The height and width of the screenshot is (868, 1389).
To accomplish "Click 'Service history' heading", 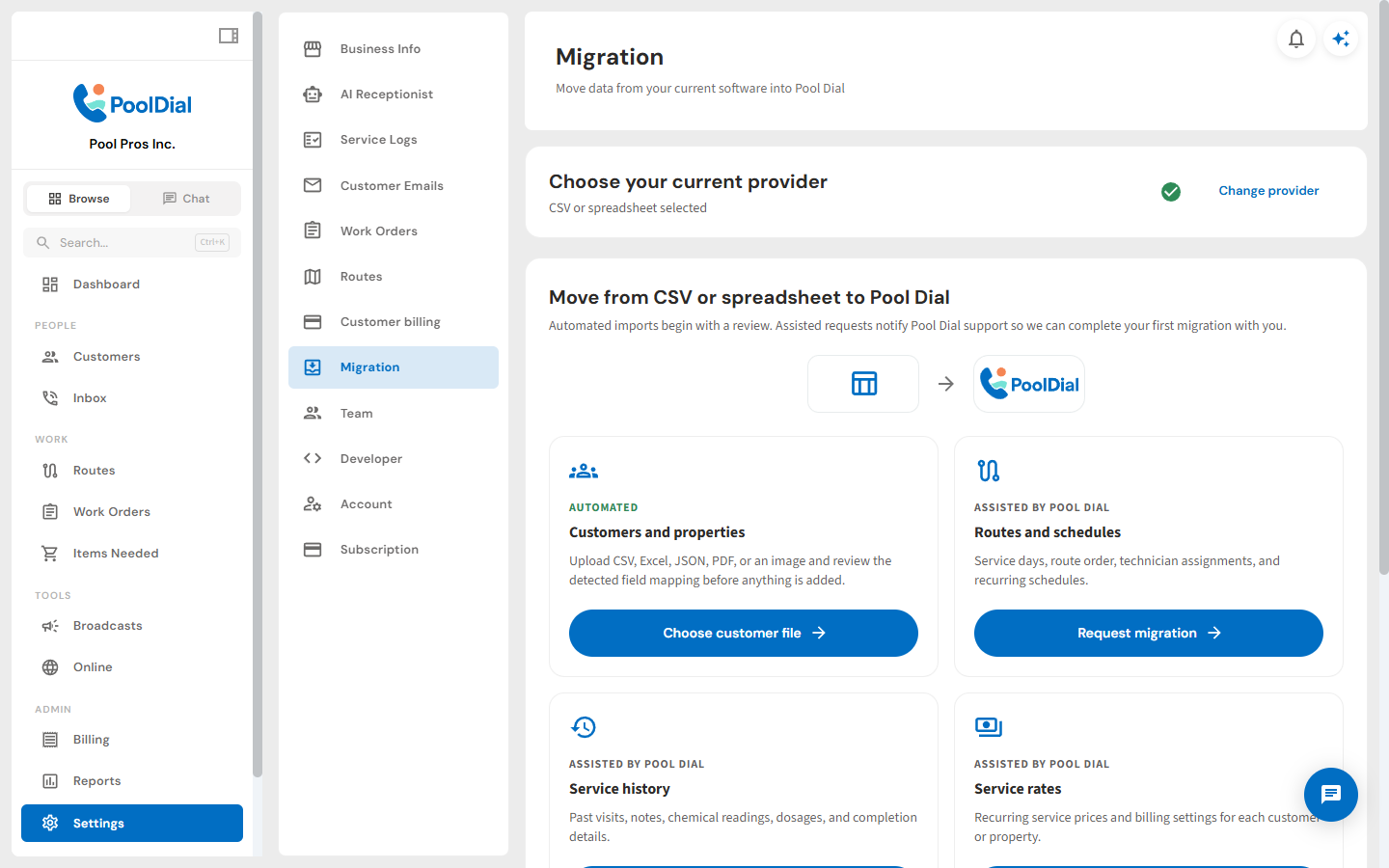I will (x=619, y=789).
